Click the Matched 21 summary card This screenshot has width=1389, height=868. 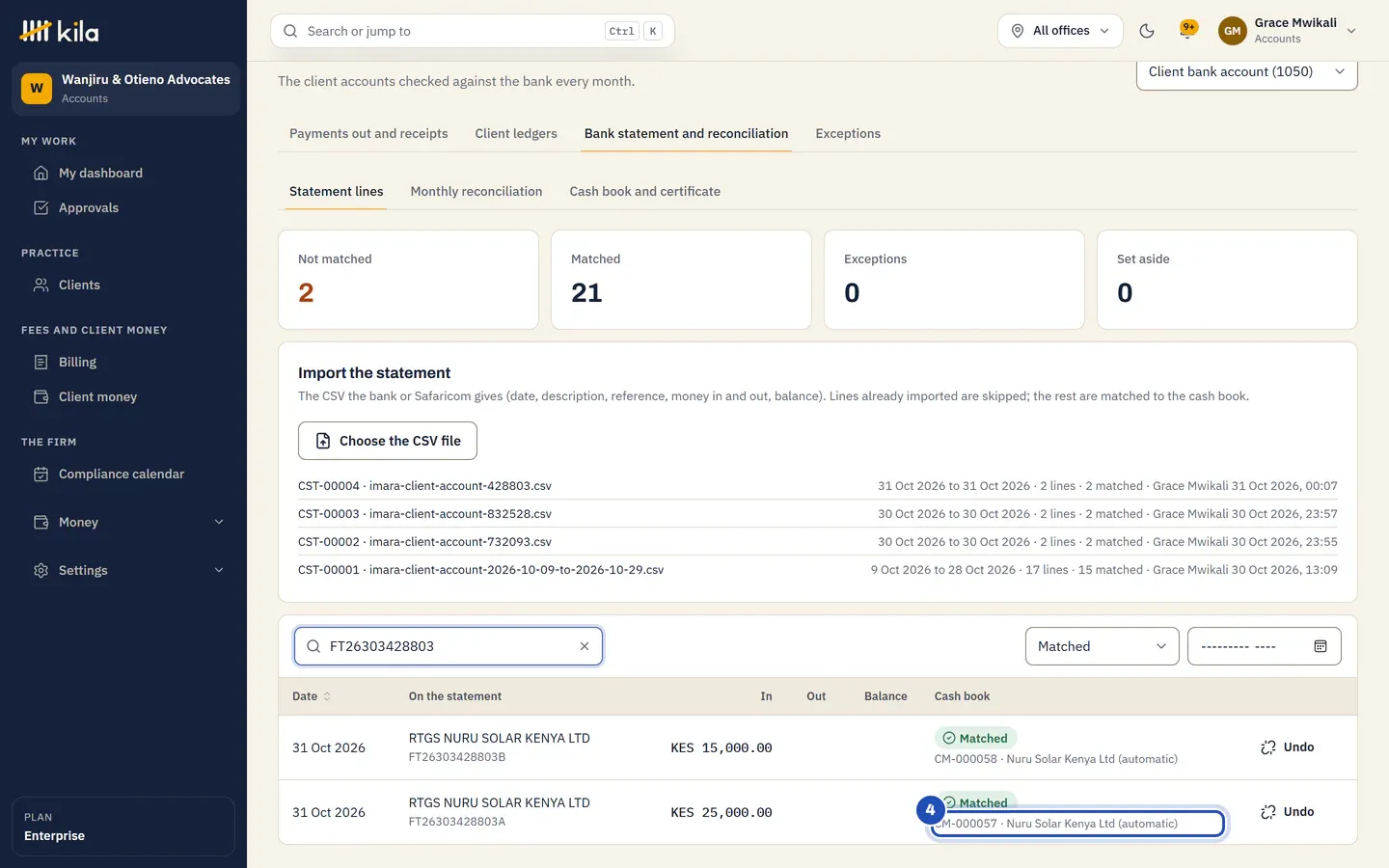click(681, 280)
